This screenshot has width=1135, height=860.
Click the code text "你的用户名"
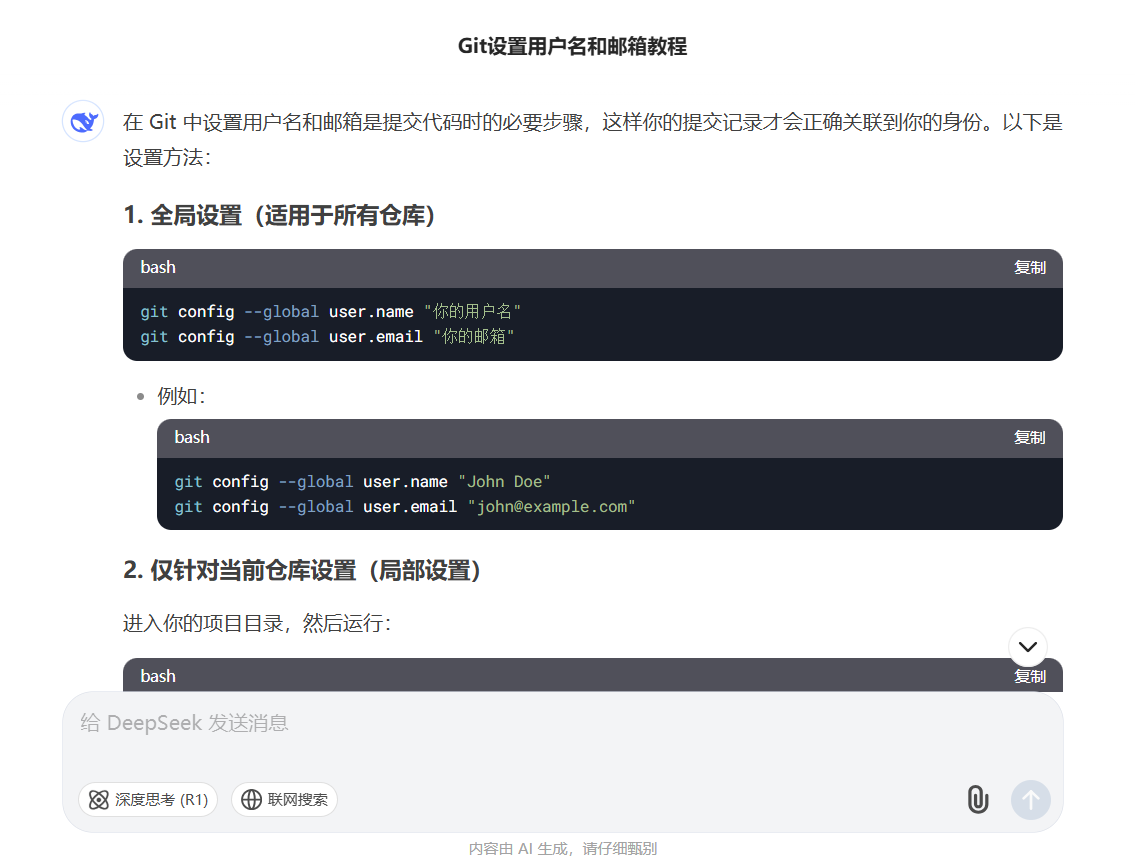[x=473, y=312]
